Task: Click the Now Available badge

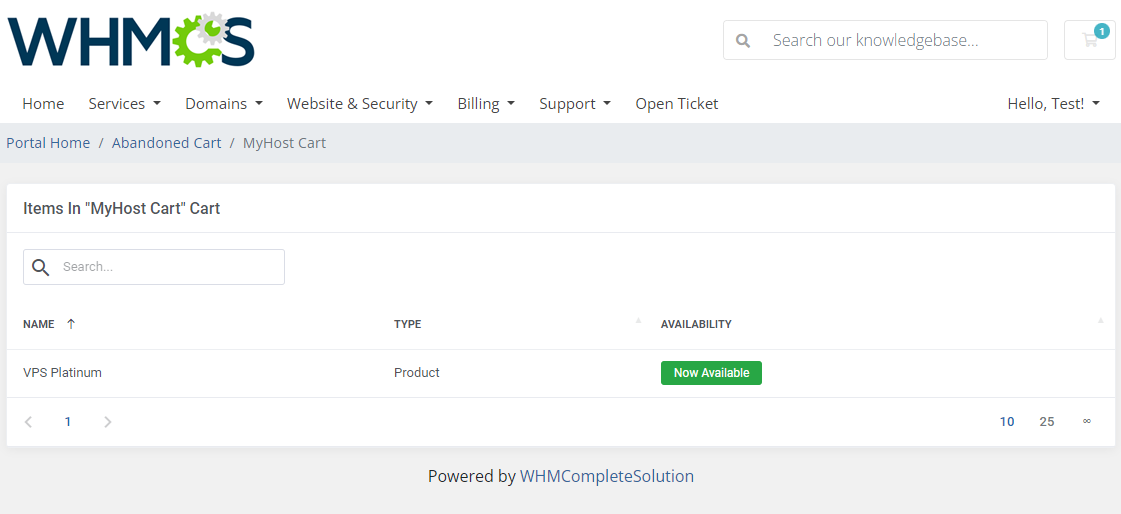Action: (711, 373)
